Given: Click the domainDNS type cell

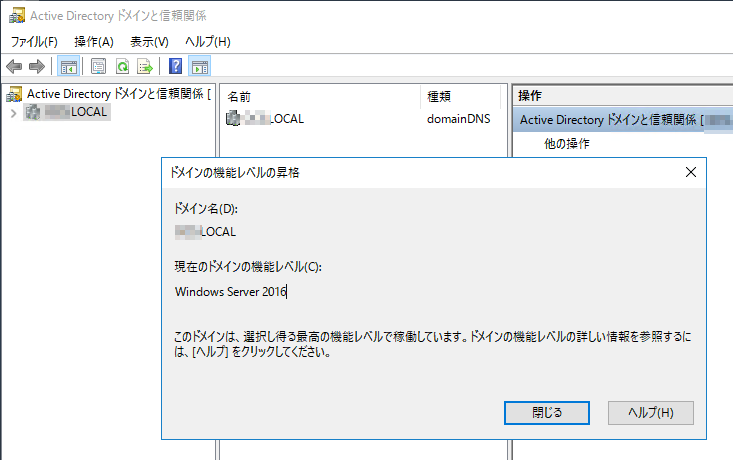Looking at the screenshot, I should [459, 119].
